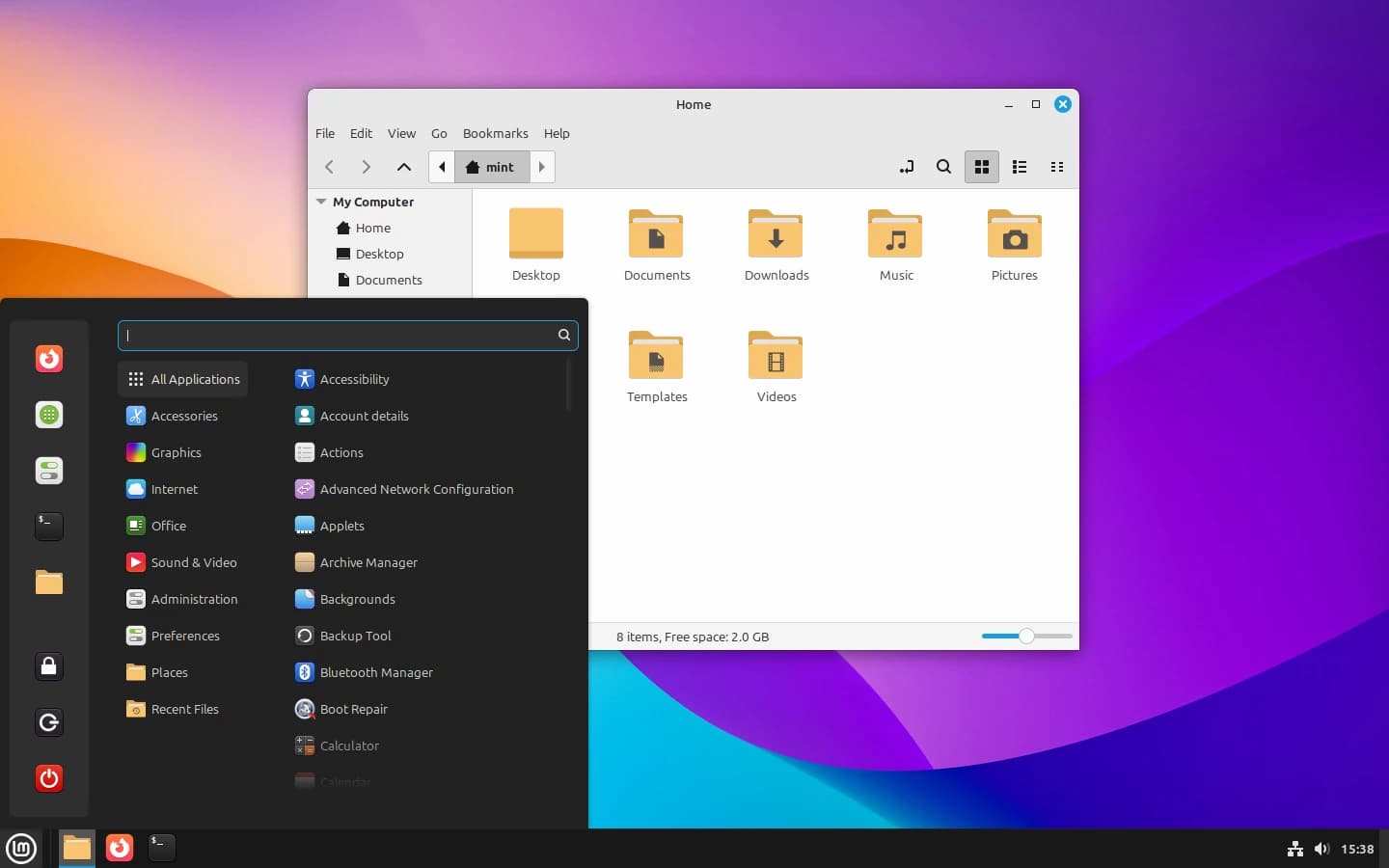Click the right path arrow after mint
This screenshot has height=868, width=1389.
tap(542, 167)
